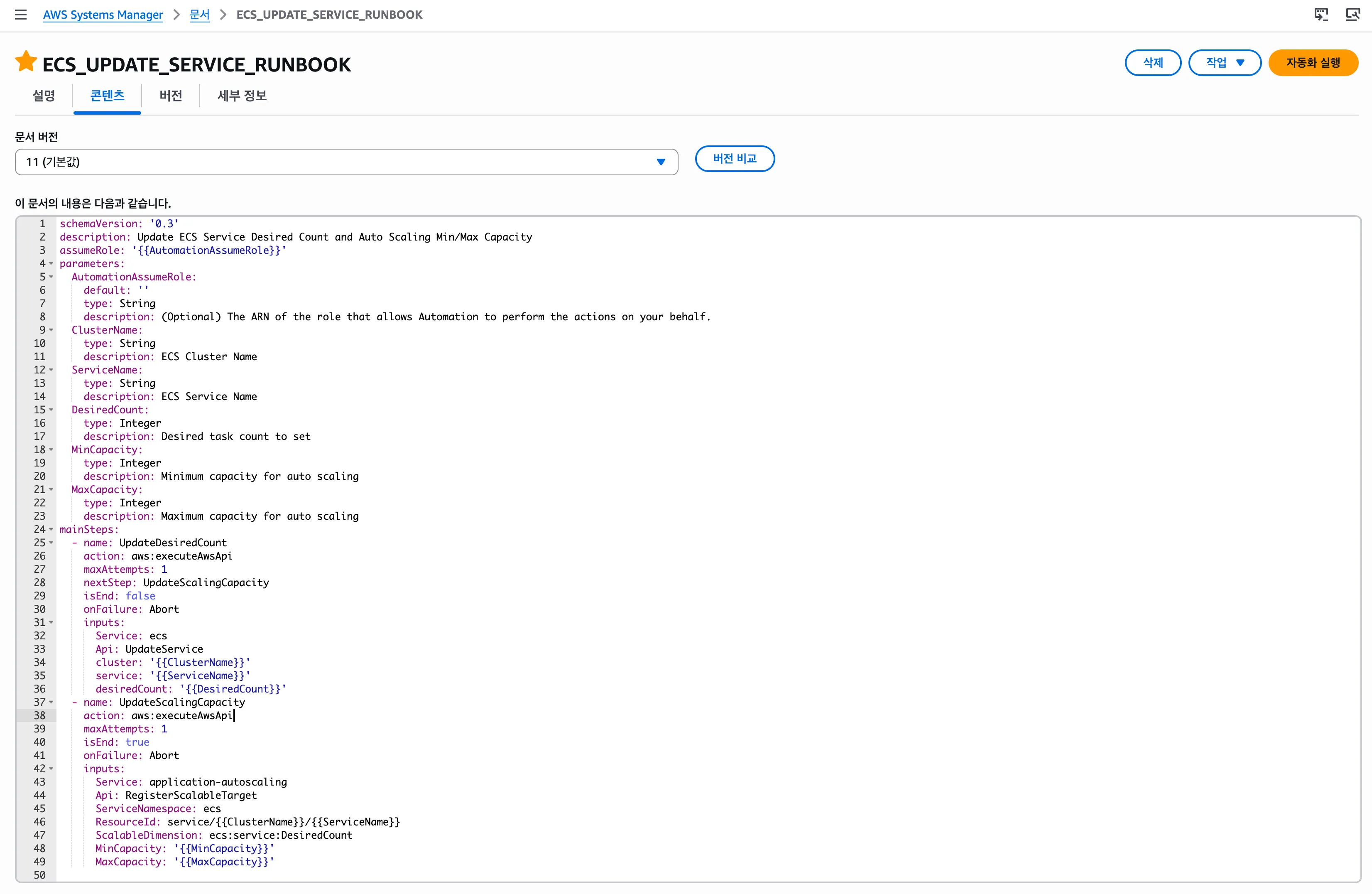Click the schemaVersion '0.3' line
Screen dimensions: 1372x894
pyautogui.click(x=119, y=224)
